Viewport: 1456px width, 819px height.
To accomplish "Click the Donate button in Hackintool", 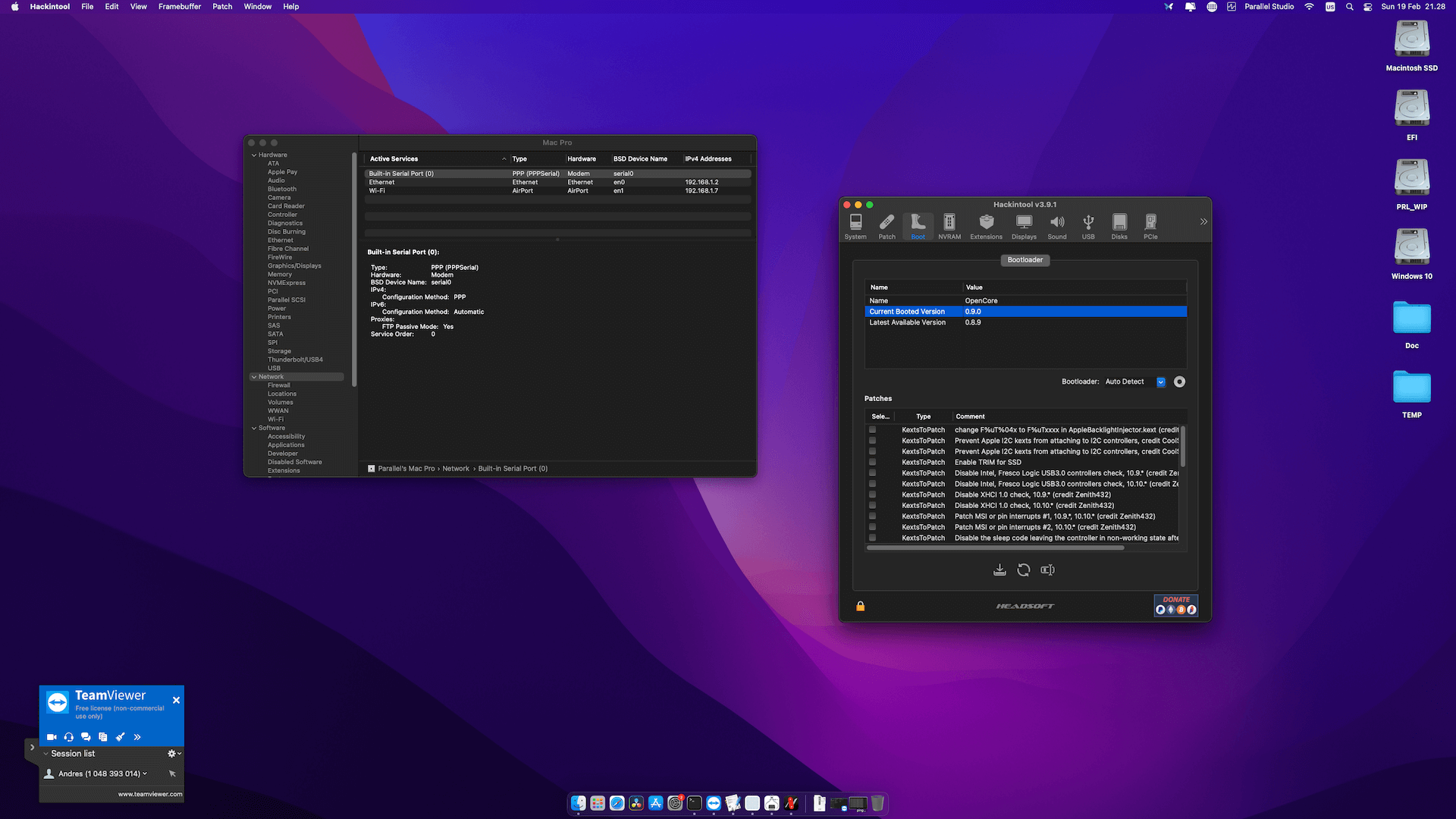I will pos(1176,605).
